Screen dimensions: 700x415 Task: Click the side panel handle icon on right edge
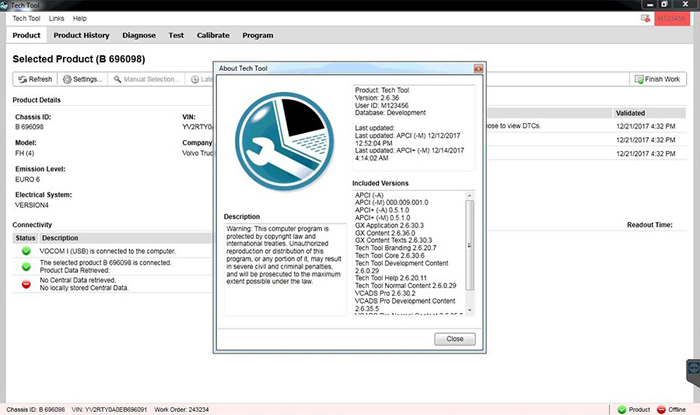click(693, 369)
